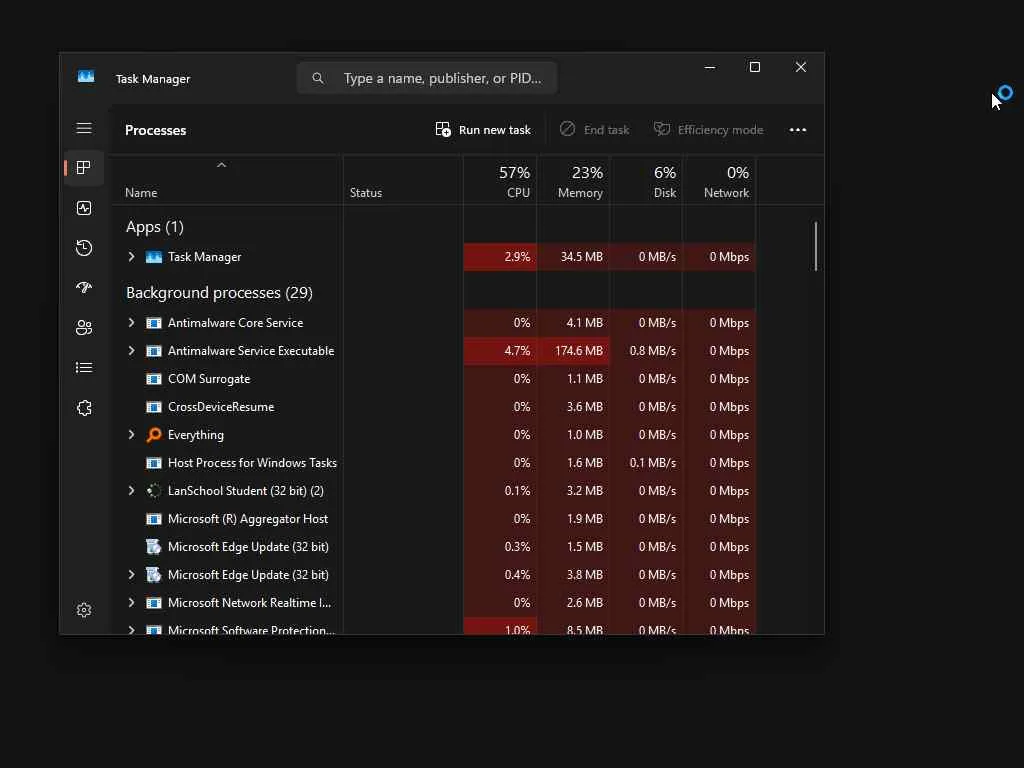Open Task Manager settings gear
The width and height of the screenshot is (1024, 768).
tap(84, 609)
